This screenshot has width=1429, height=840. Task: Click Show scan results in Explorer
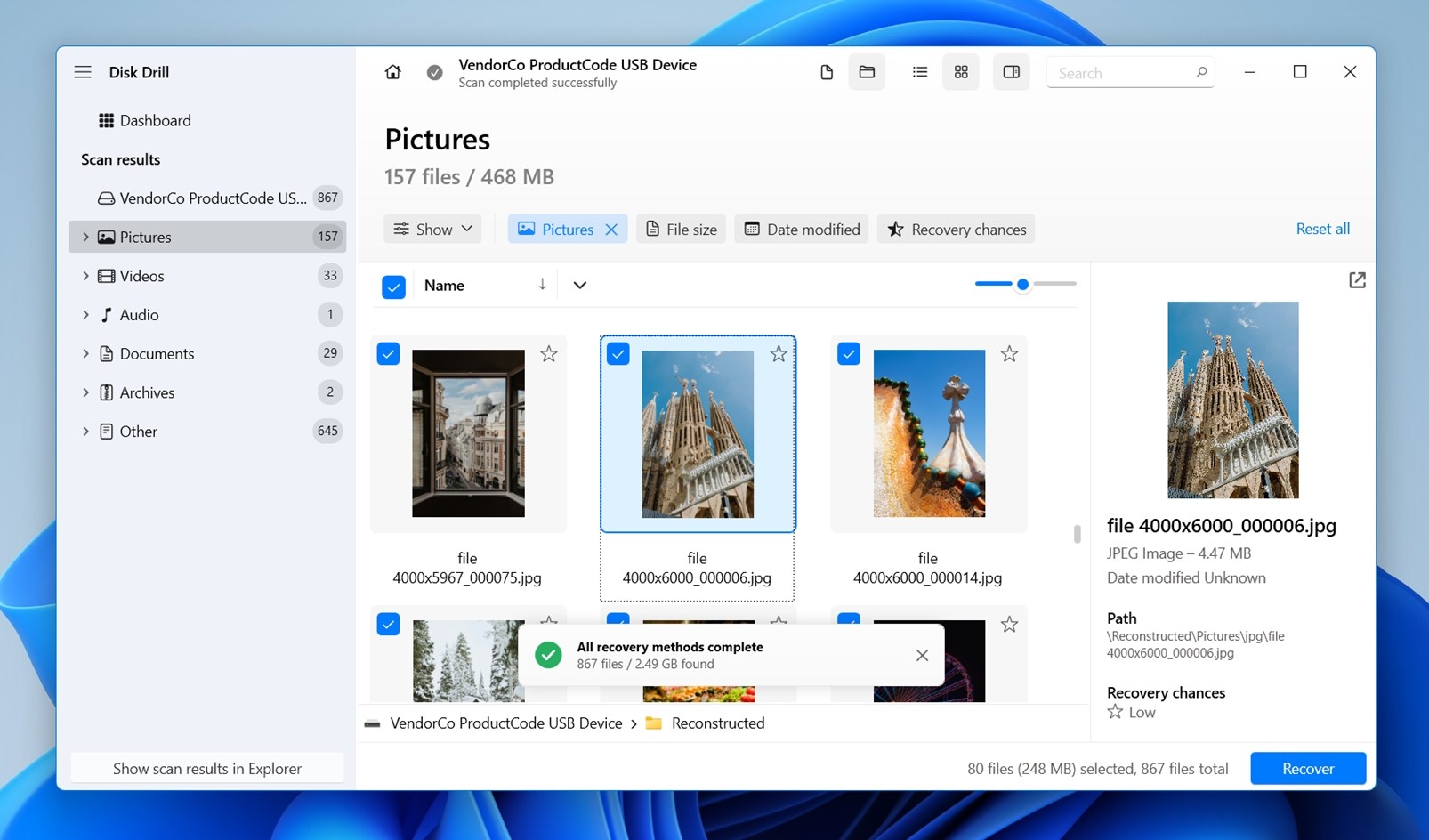coord(207,769)
